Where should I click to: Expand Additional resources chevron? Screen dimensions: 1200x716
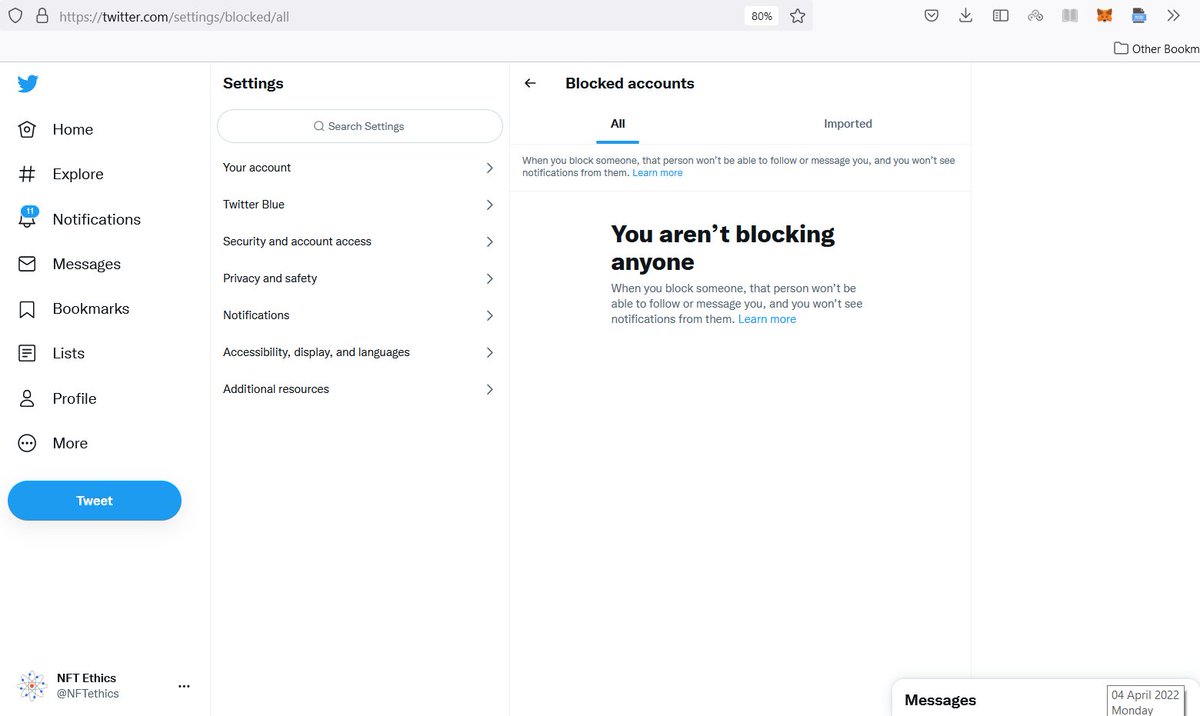point(489,390)
